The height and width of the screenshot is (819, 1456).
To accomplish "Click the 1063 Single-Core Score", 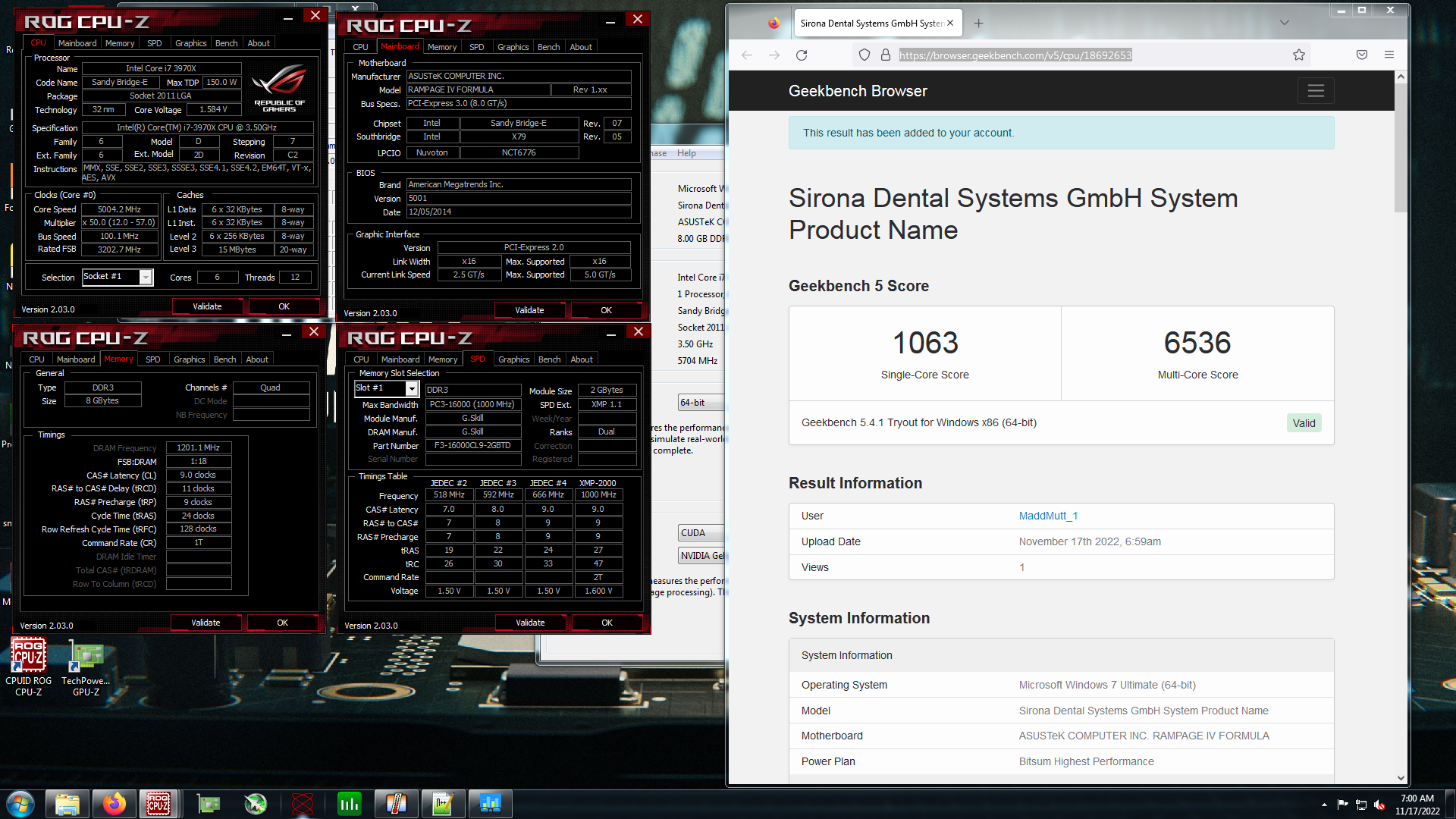I will pyautogui.click(x=925, y=343).
